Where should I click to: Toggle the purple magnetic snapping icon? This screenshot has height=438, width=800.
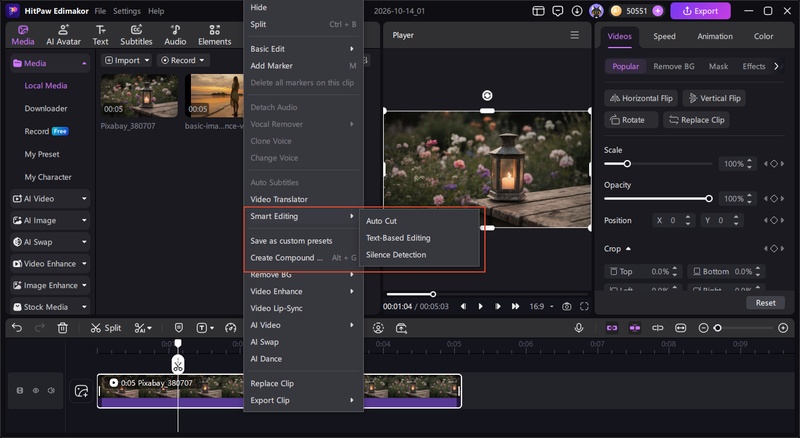(x=635, y=328)
